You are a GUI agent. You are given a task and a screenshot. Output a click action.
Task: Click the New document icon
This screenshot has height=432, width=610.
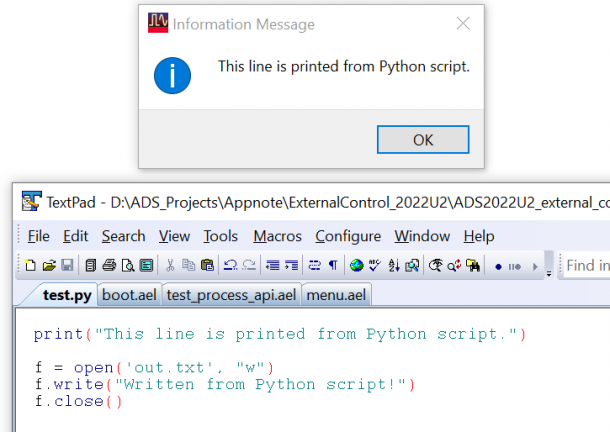point(31,266)
